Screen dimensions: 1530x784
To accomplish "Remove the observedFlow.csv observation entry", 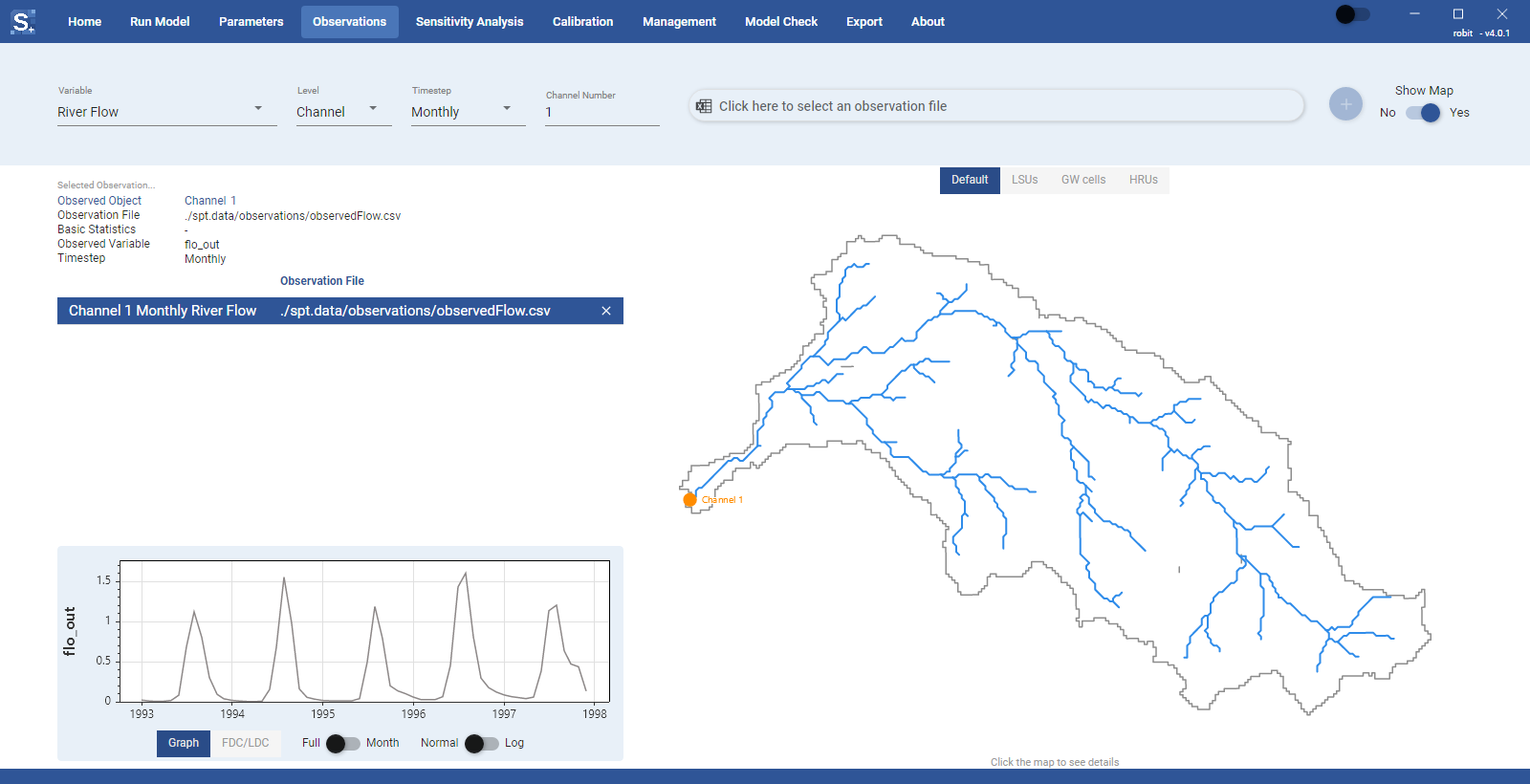I will (x=606, y=311).
